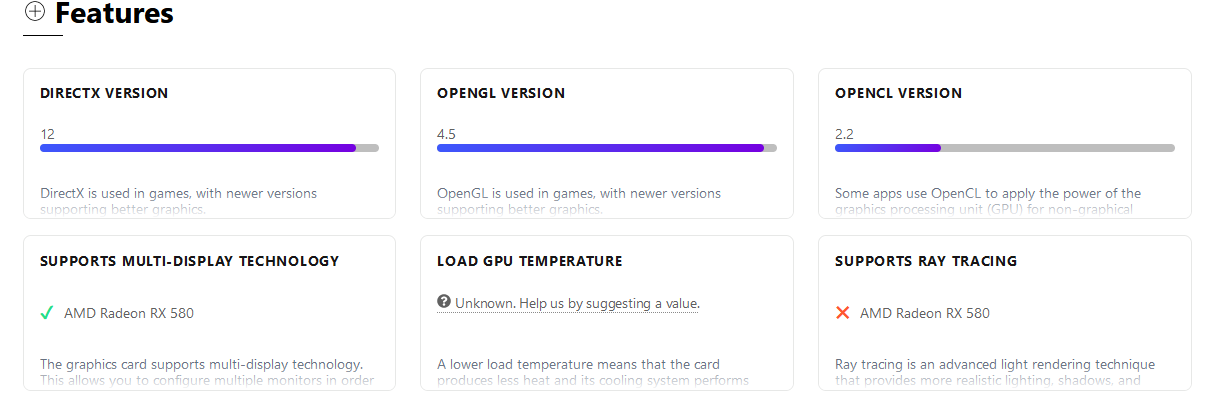Expand the OpenGL Version description text
Image resolution: width=1206 pixels, height=403 pixels.
point(578,201)
